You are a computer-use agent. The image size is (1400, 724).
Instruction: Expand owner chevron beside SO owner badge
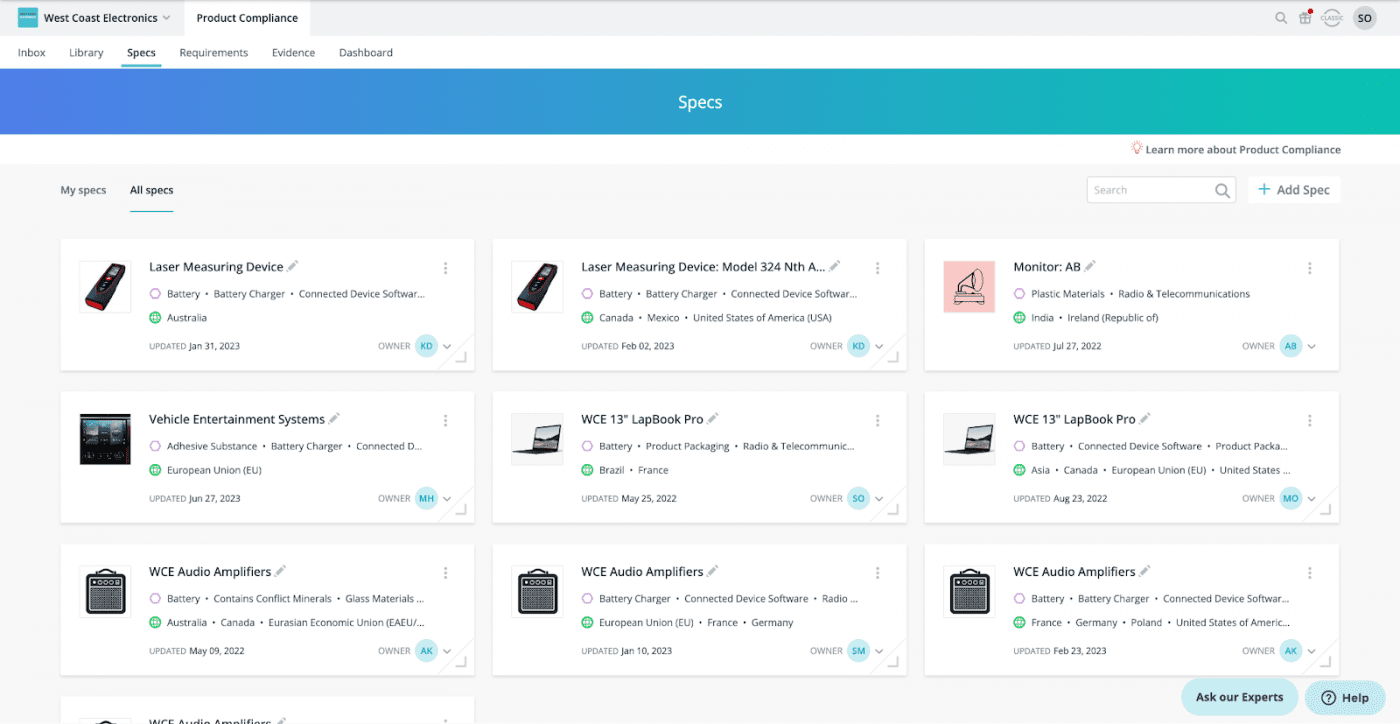[x=879, y=499]
